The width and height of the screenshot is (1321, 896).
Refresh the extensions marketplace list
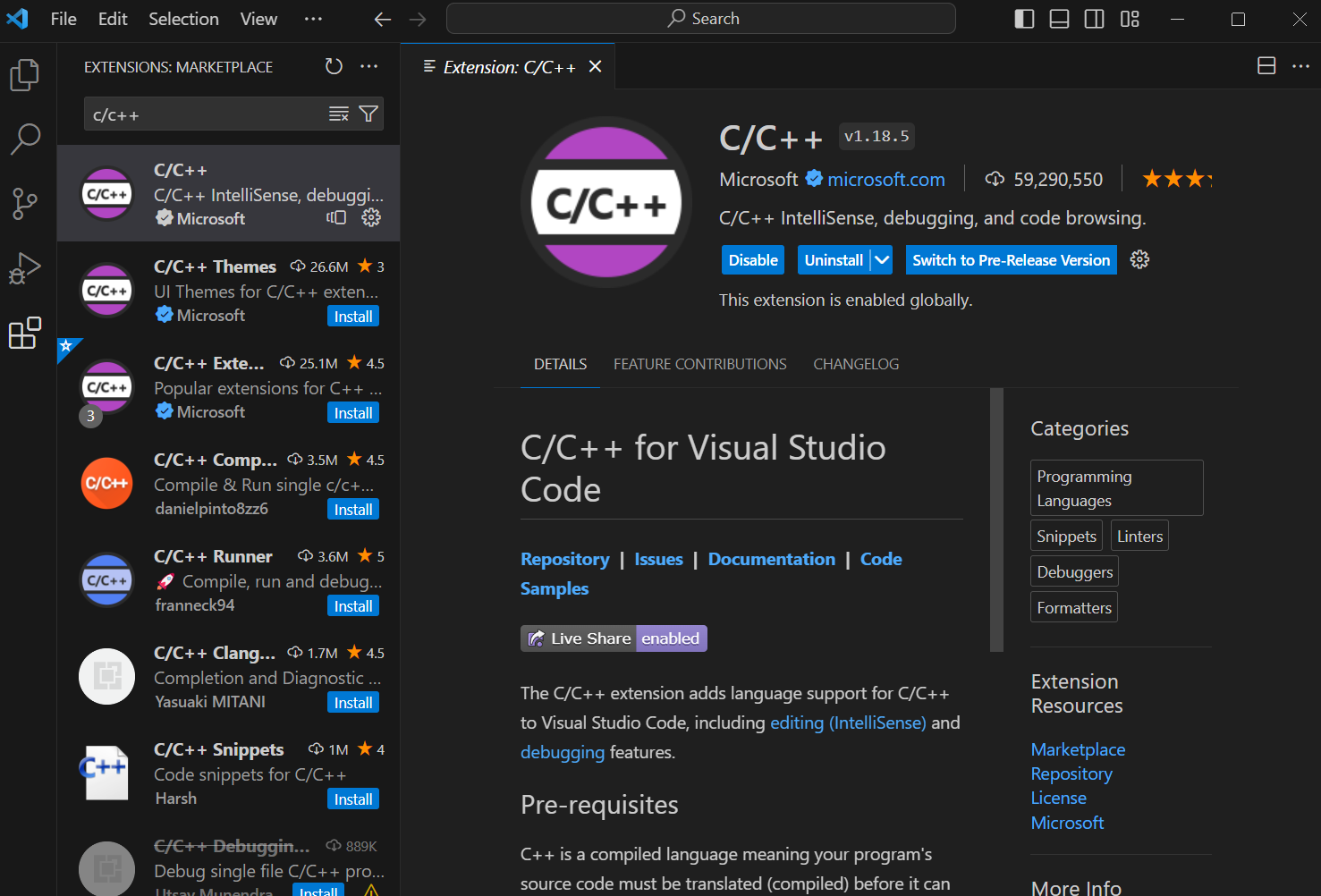(334, 66)
